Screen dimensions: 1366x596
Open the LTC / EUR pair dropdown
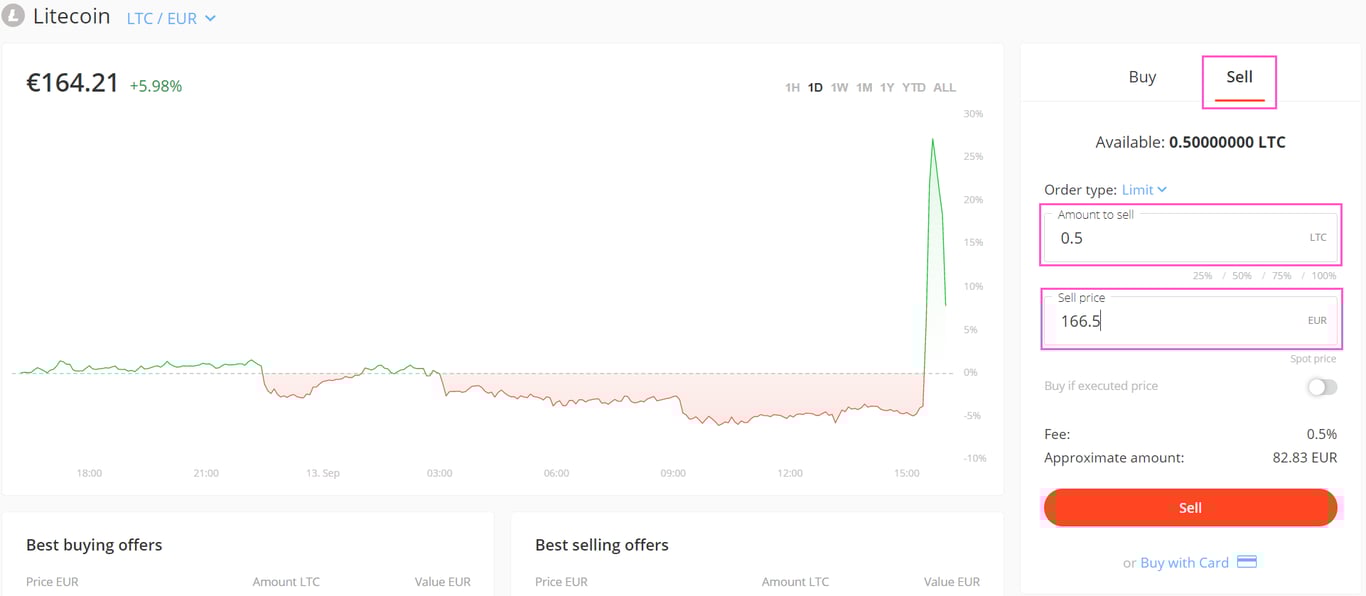[x=171, y=19]
